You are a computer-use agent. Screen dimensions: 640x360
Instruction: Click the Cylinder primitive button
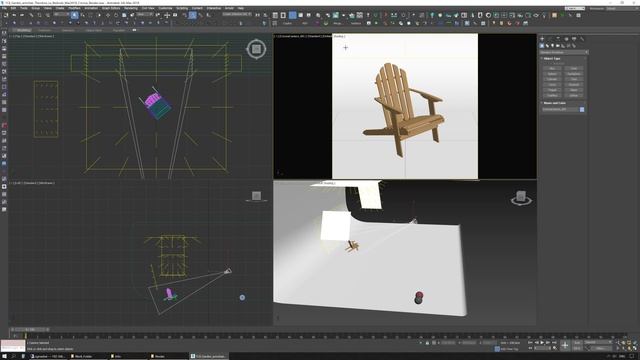pyautogui.click(x=552, y=79)
